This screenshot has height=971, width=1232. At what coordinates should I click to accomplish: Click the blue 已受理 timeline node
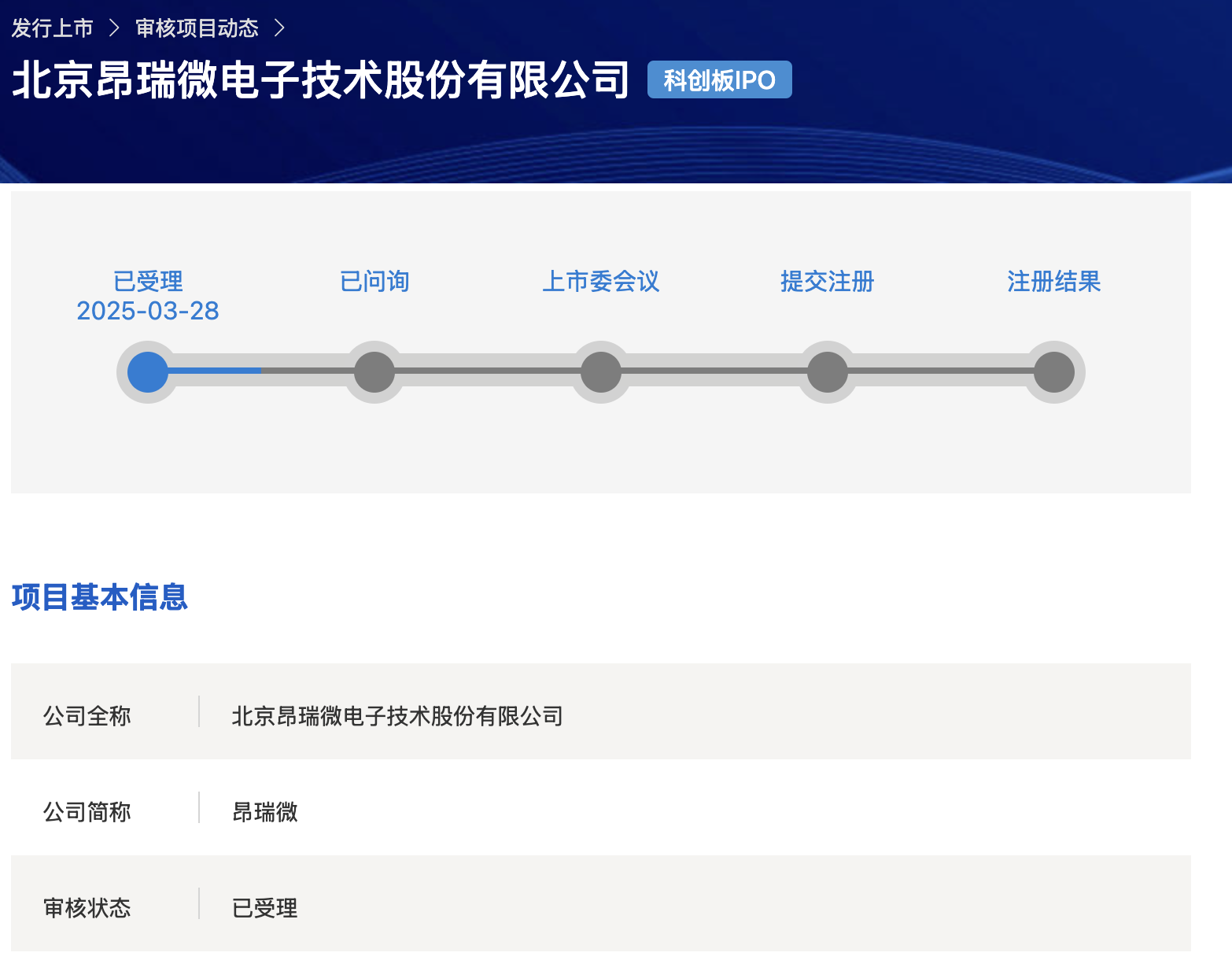(148, 372)
